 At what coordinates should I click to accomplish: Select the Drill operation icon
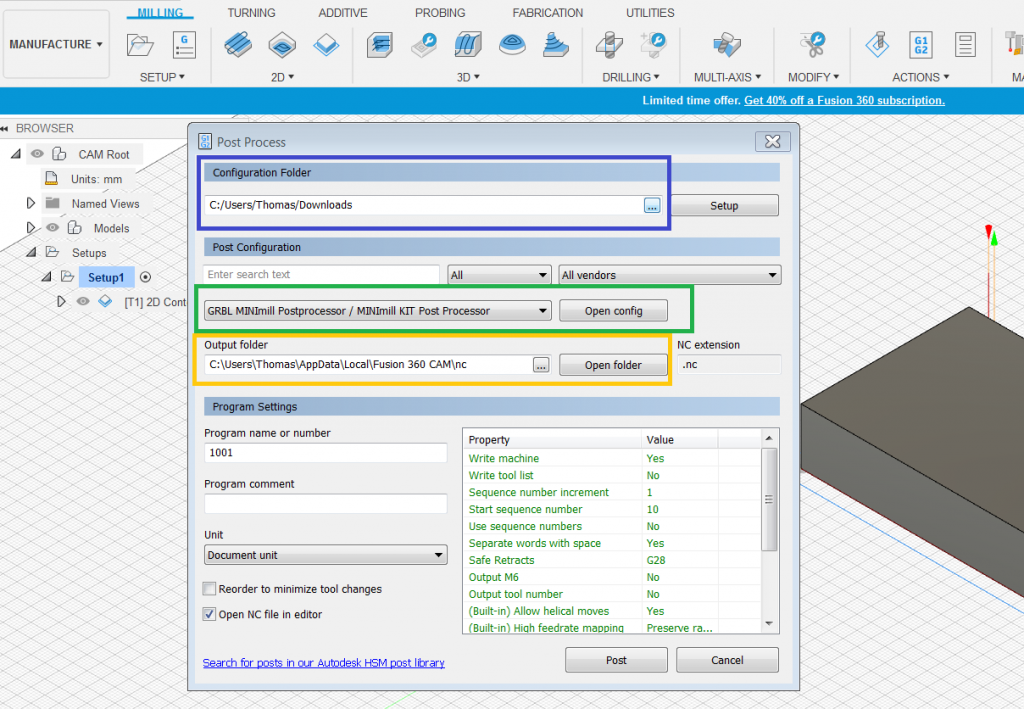609,45
